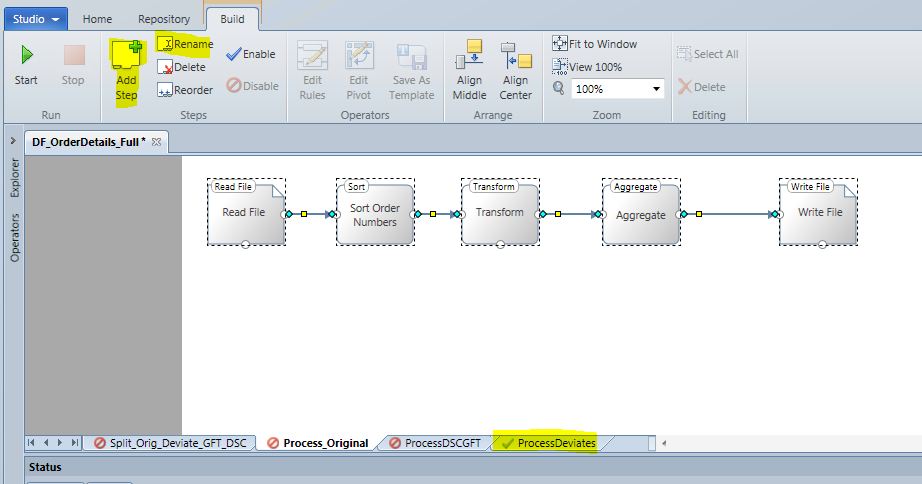Image resolution: width=922 pixels, height=484 pixels.
Task: Open the ProcessDSCGFT step tab
Action: click(x=436, y=443)
